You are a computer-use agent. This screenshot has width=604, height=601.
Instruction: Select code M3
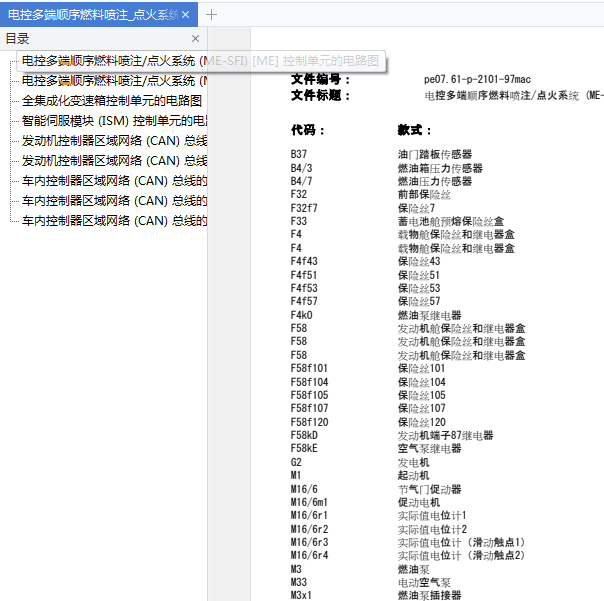[296, 569]
